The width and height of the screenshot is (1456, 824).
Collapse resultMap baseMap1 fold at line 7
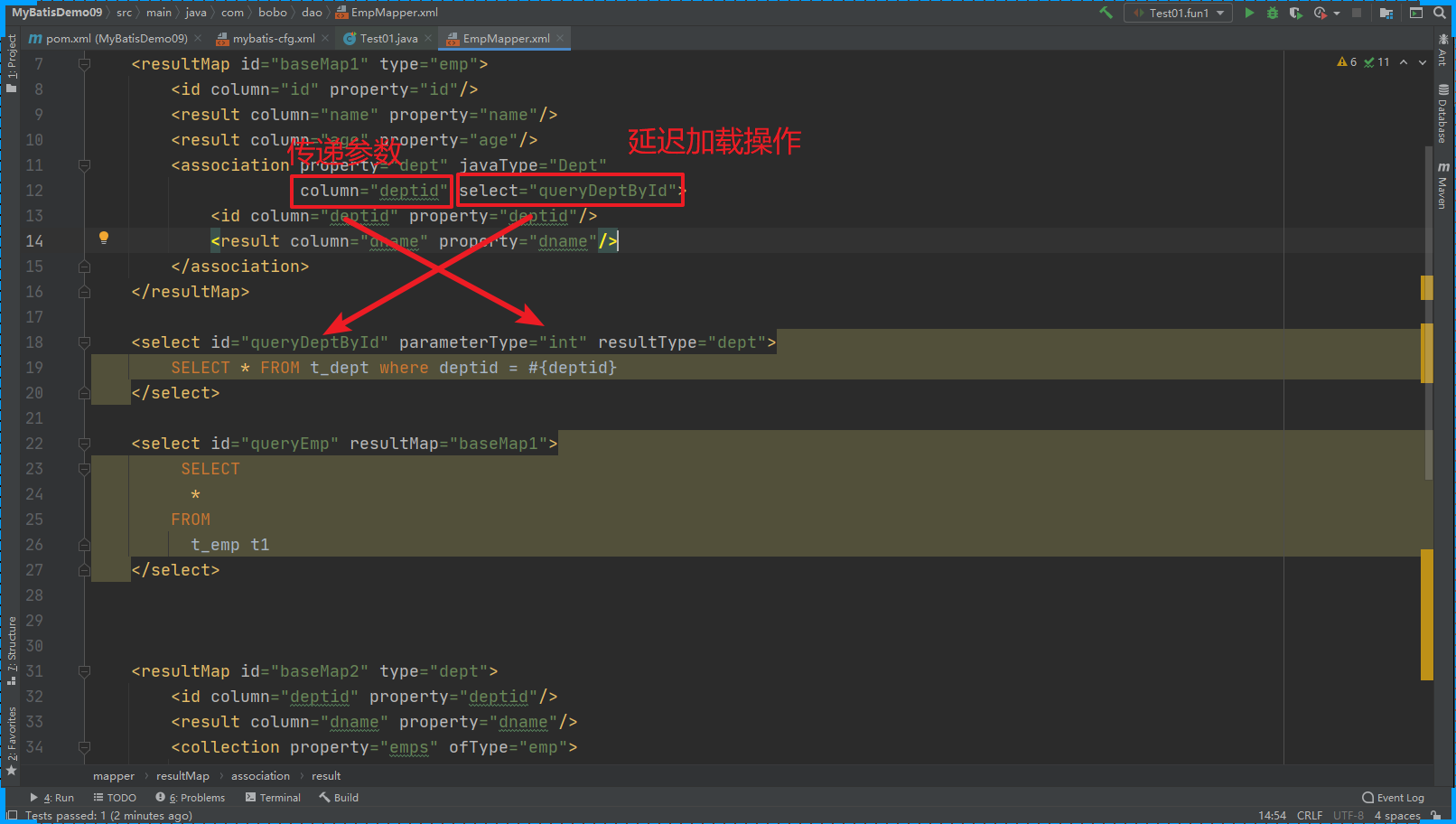[84, 64]
